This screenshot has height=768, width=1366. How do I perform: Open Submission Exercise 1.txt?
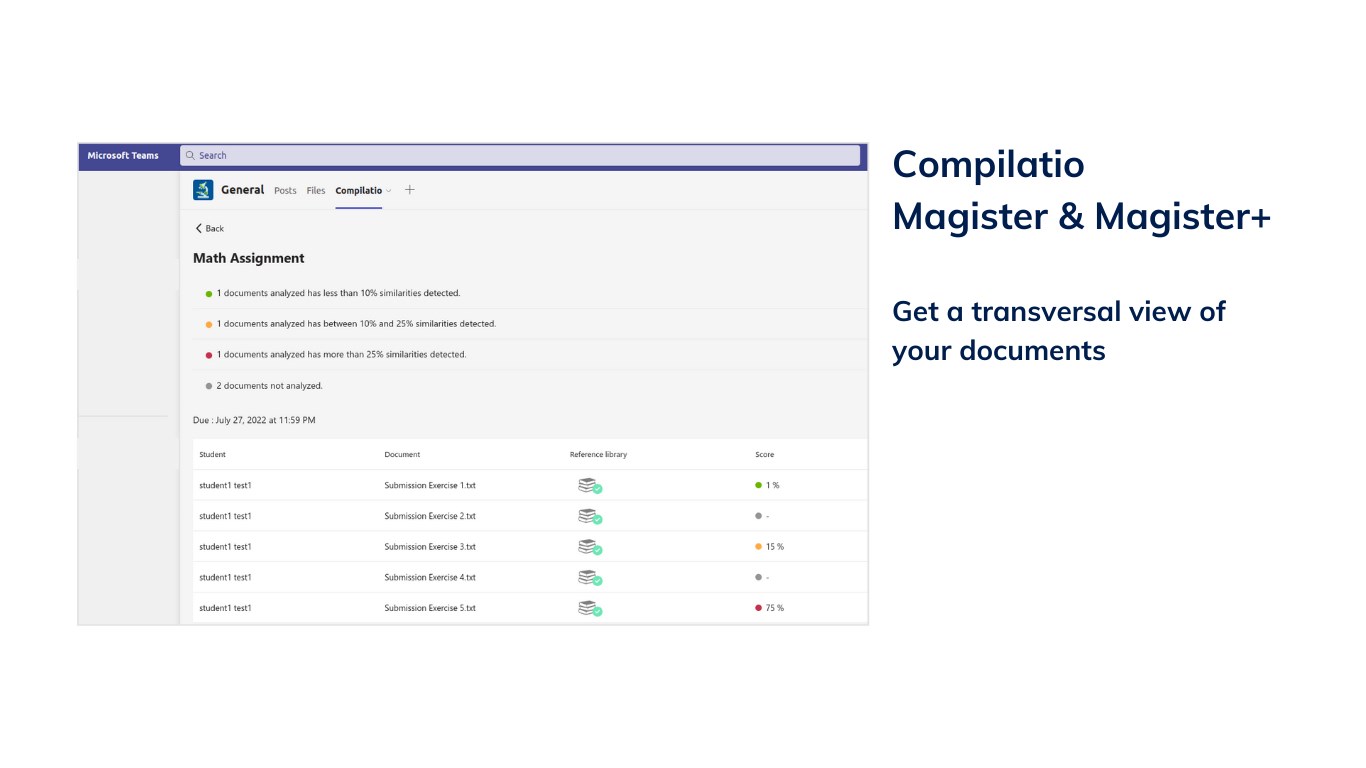430,486
